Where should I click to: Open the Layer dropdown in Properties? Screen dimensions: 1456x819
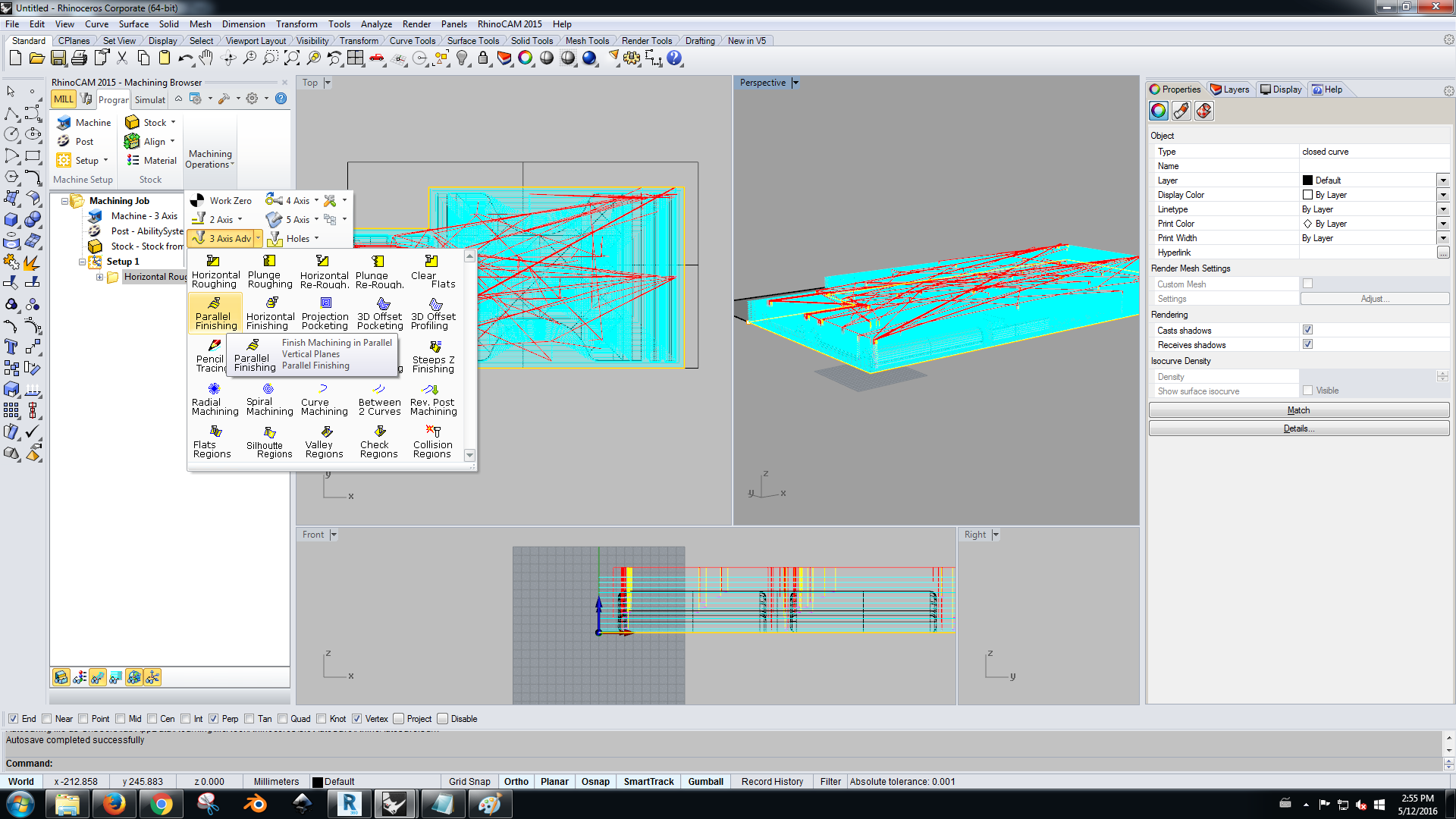[1443, 180]
